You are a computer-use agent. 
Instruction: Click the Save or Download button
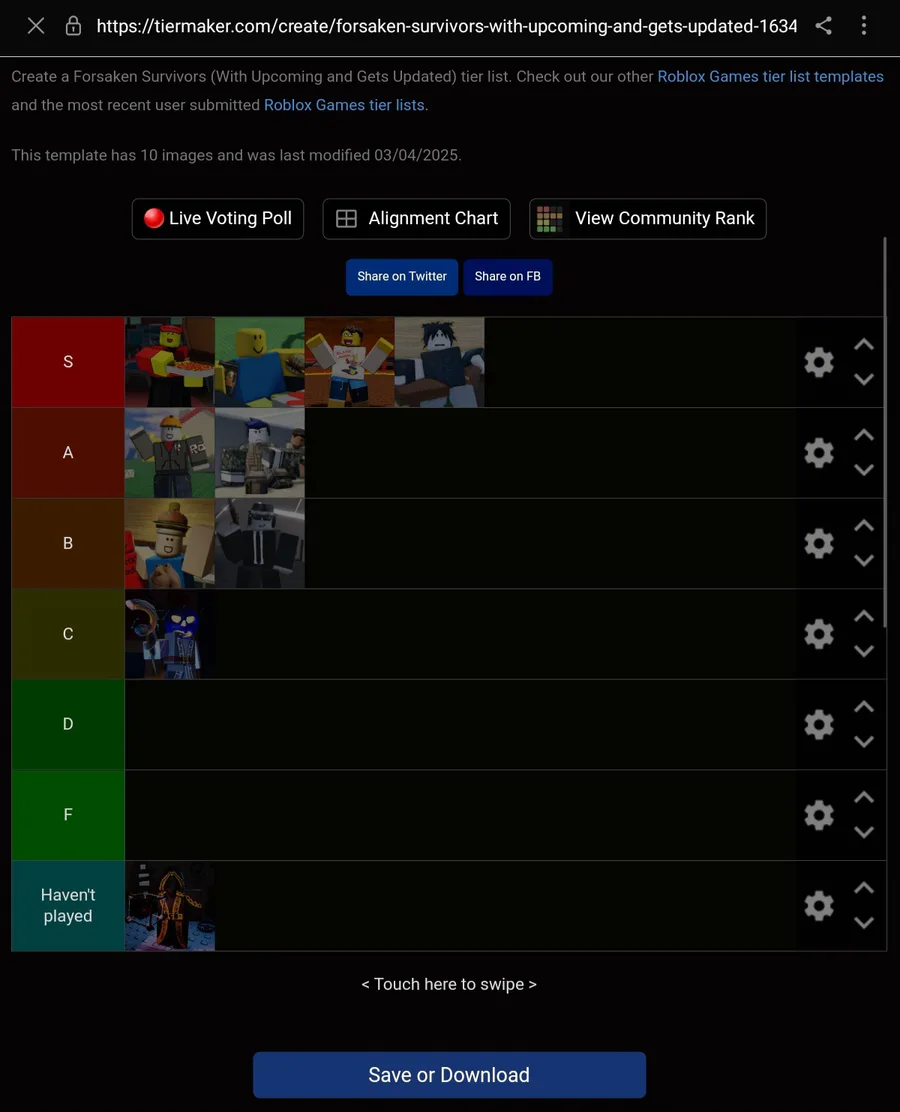pyautogui.click(x=450, y=1075)
